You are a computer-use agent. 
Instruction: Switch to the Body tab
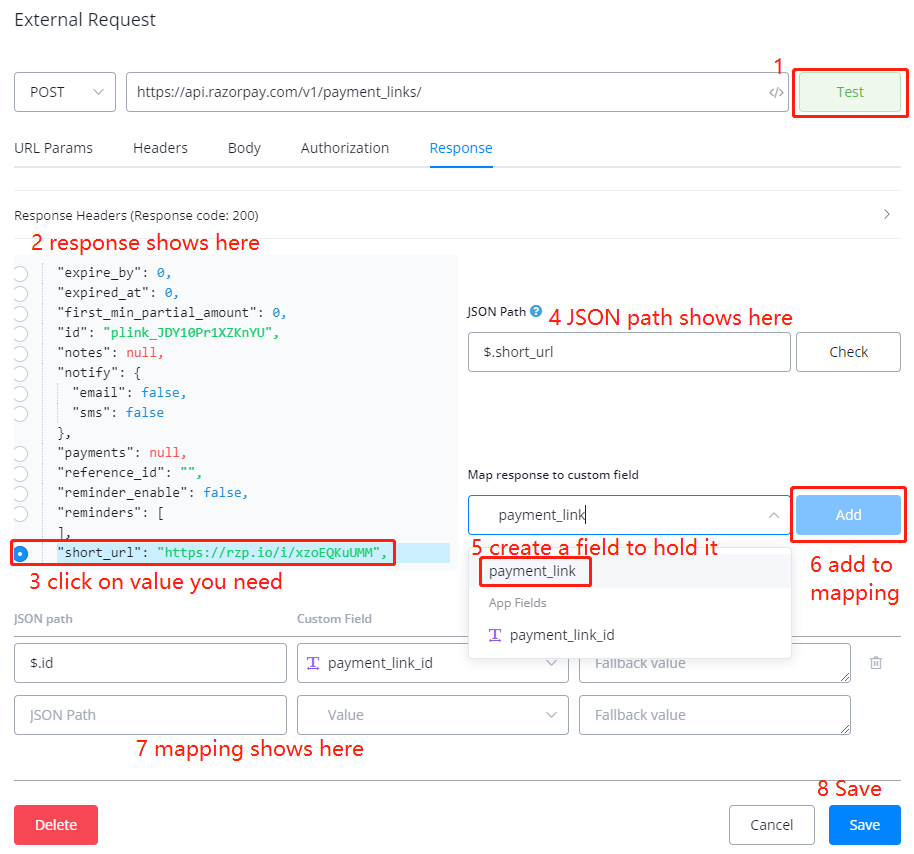[244, 148]
